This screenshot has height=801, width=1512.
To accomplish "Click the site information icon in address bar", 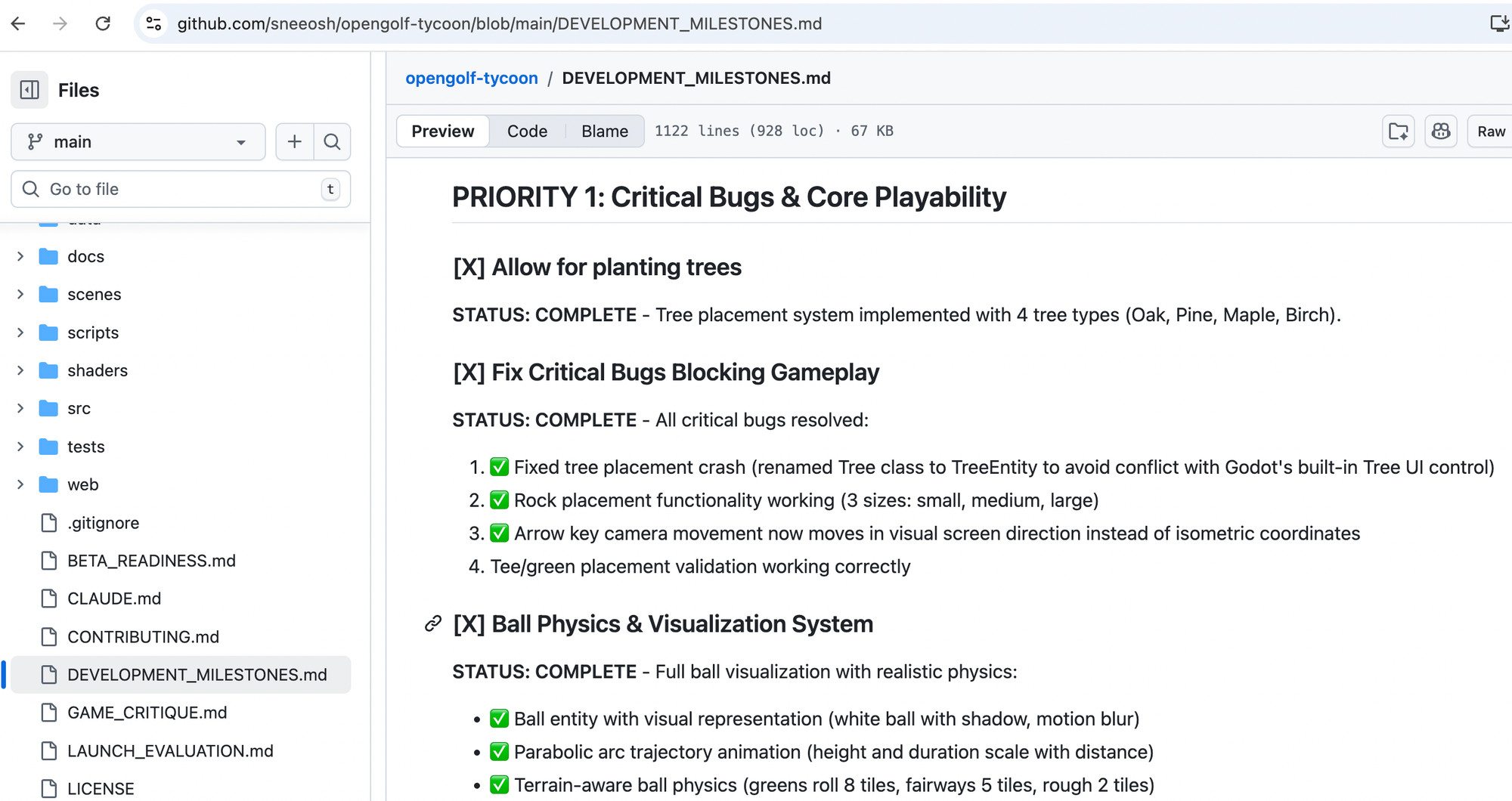I will click(154, 23).
